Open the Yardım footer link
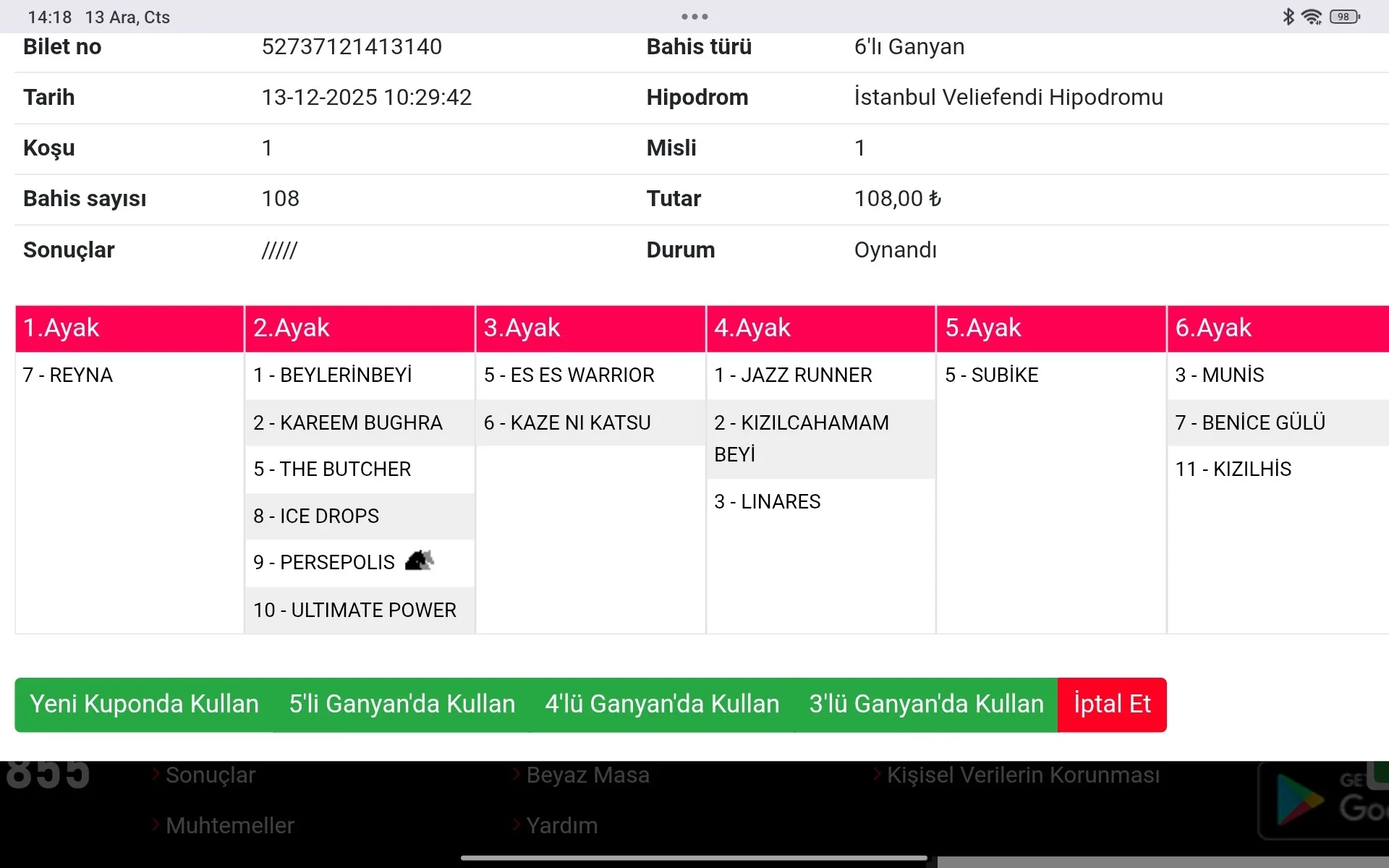Screen dimensions: 1389x868 click(x=561, y=826)
